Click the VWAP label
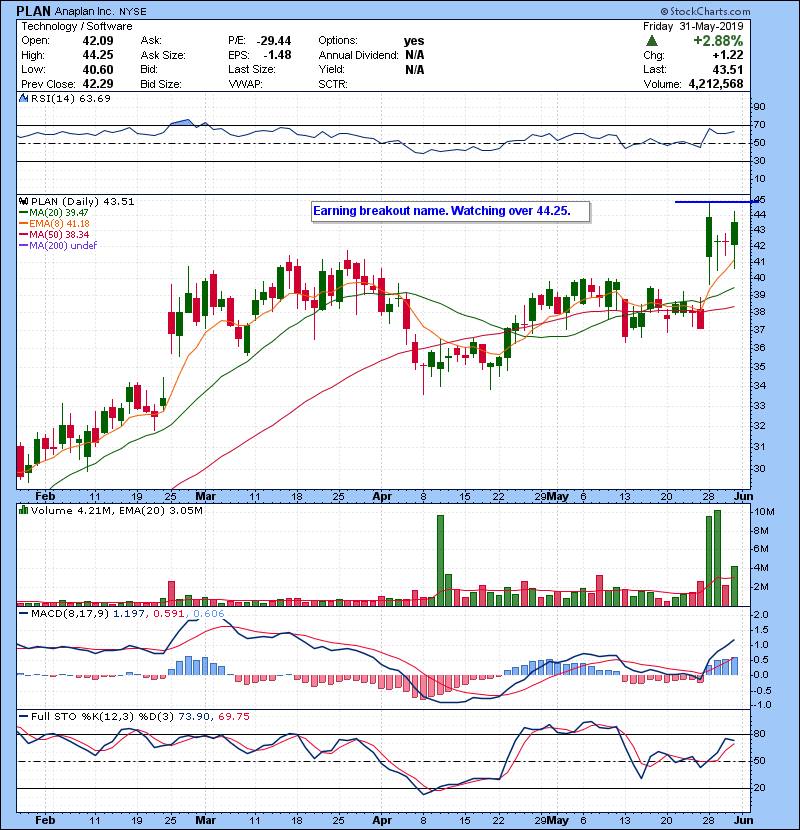This screenshot has height=830, width=800. [x=245, y=84]
